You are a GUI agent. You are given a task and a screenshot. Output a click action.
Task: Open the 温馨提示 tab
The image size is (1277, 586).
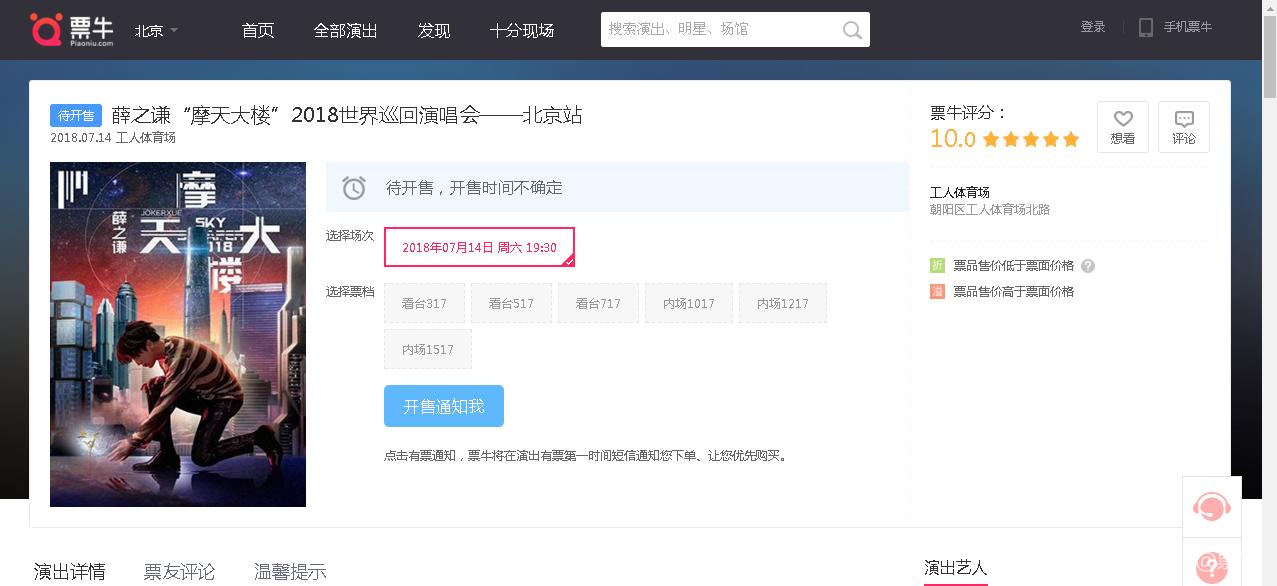[x=289, y=571]
